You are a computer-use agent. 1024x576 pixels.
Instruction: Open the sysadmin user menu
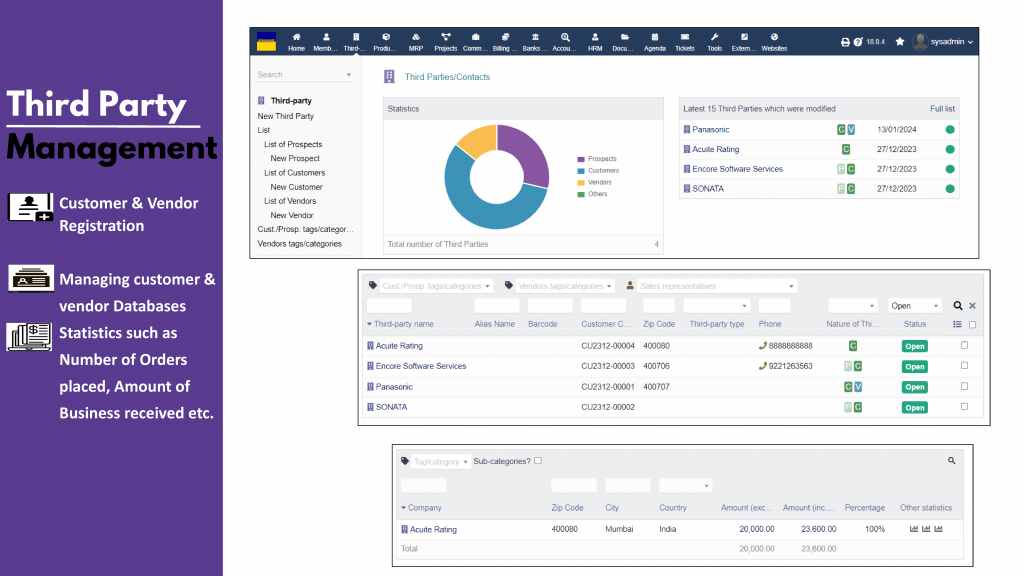tap(943, 42)
